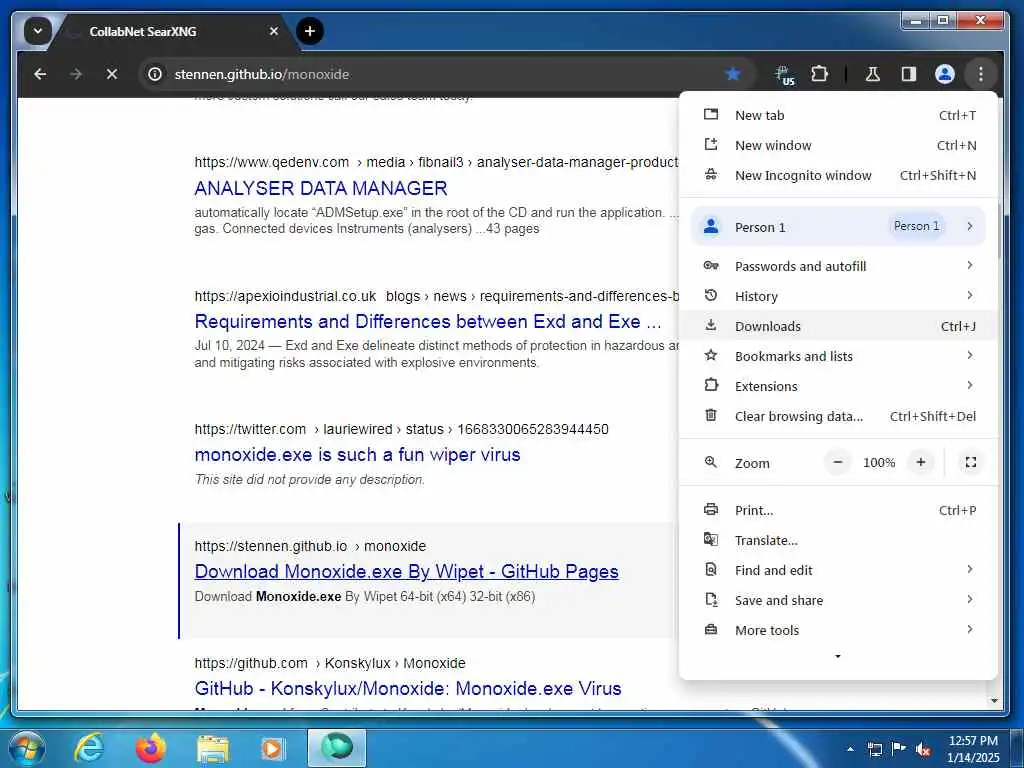This screenshot has height=768, width=1024.
Task: Close the three-dot Chrome menu button
Action: point(980,74)
